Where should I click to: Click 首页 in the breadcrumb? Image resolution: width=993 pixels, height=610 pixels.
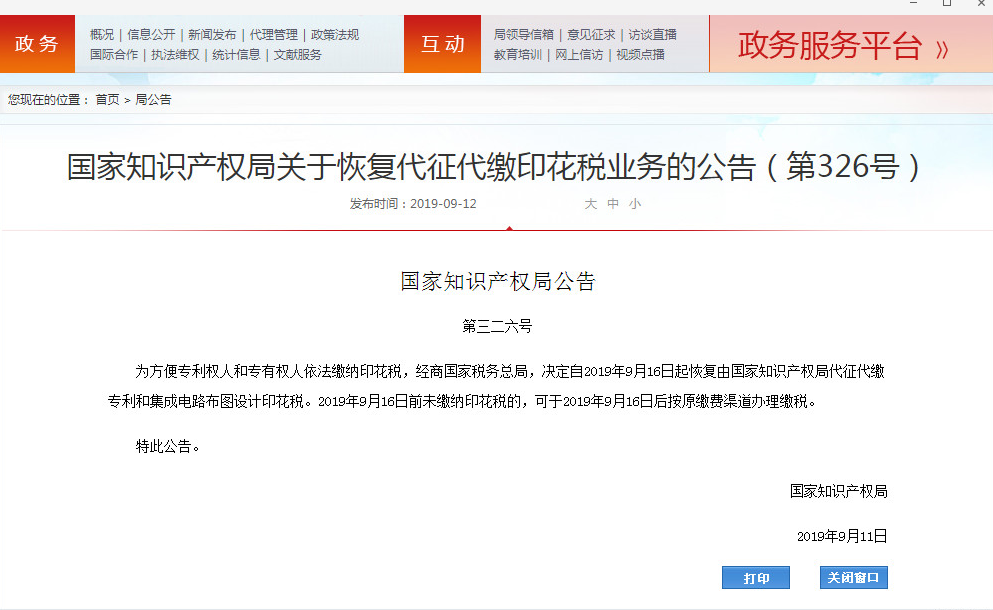[107, 100]
